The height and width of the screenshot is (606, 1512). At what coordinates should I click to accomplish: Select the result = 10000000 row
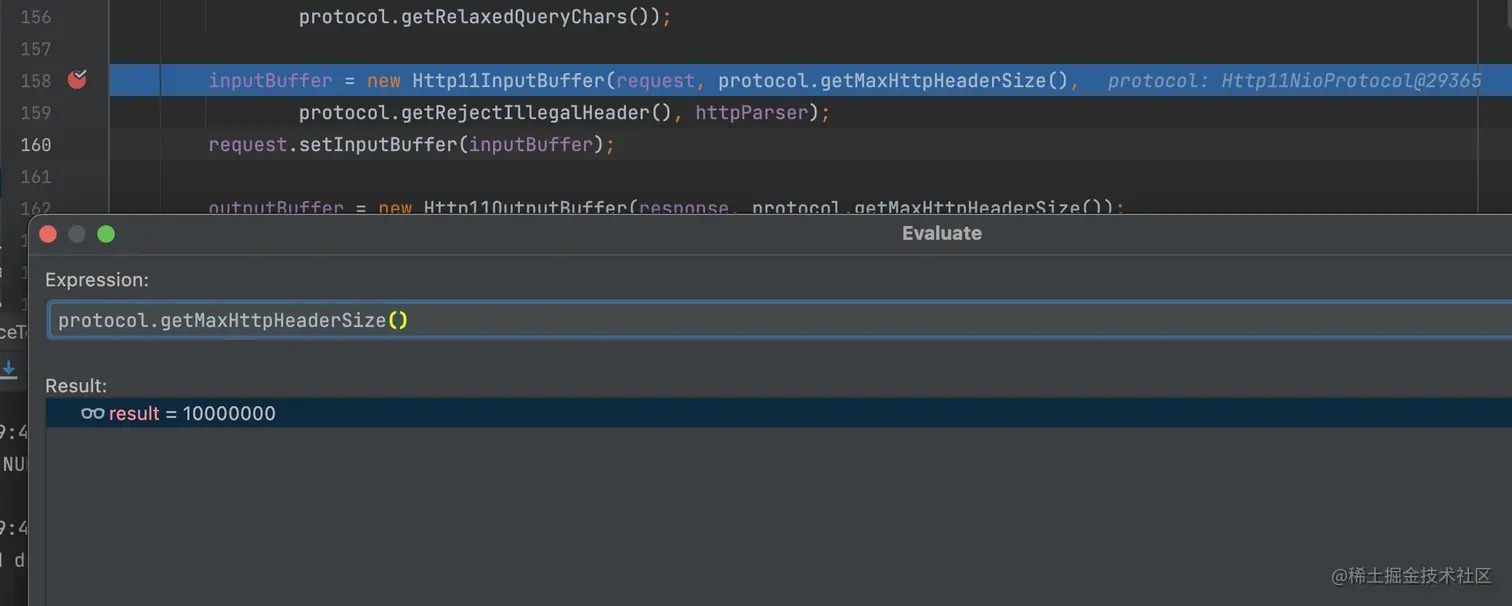pyautogui.click(x=779, y=413)
